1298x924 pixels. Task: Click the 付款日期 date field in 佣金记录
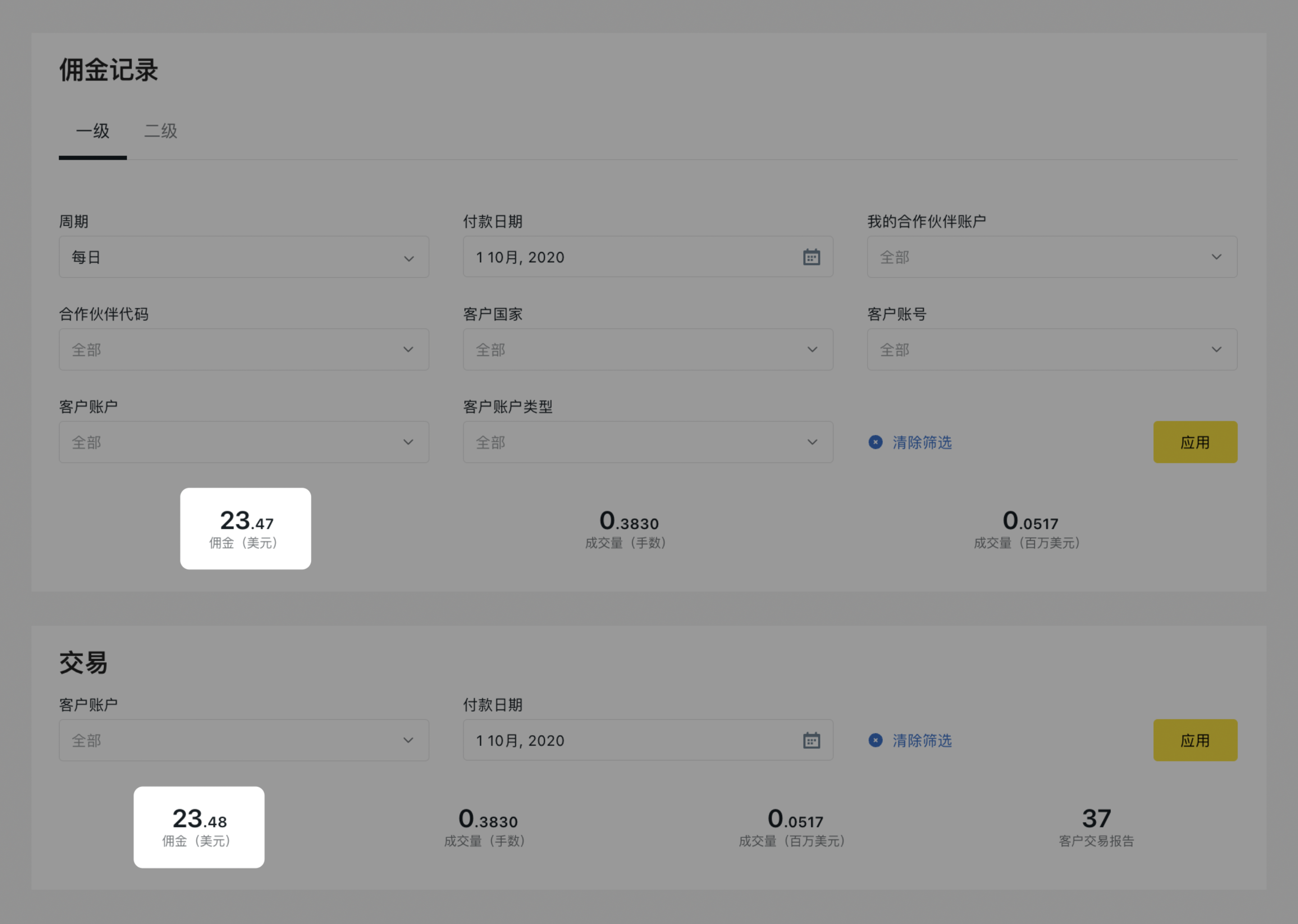pos(648,257)
